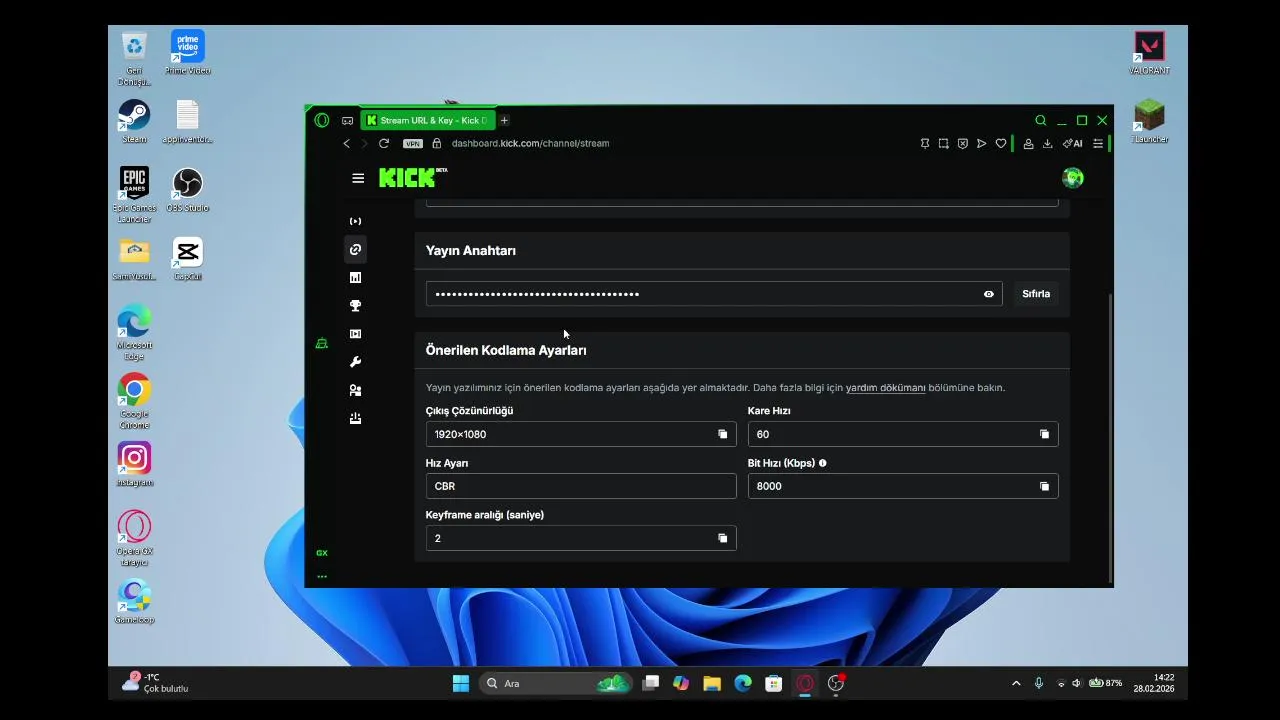Open the trophy achievements sidebar icon

coord(355,306)
